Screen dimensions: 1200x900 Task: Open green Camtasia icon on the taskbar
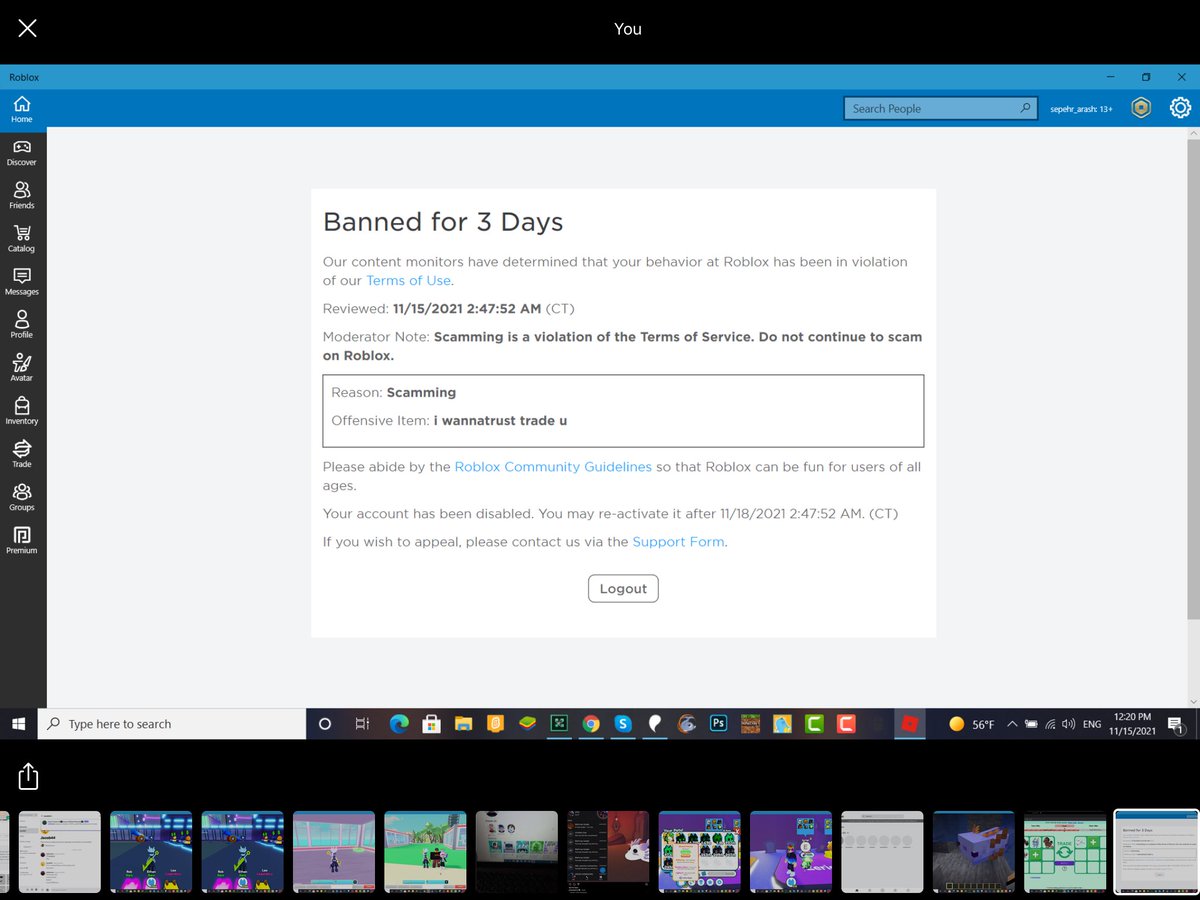point(814,723)
